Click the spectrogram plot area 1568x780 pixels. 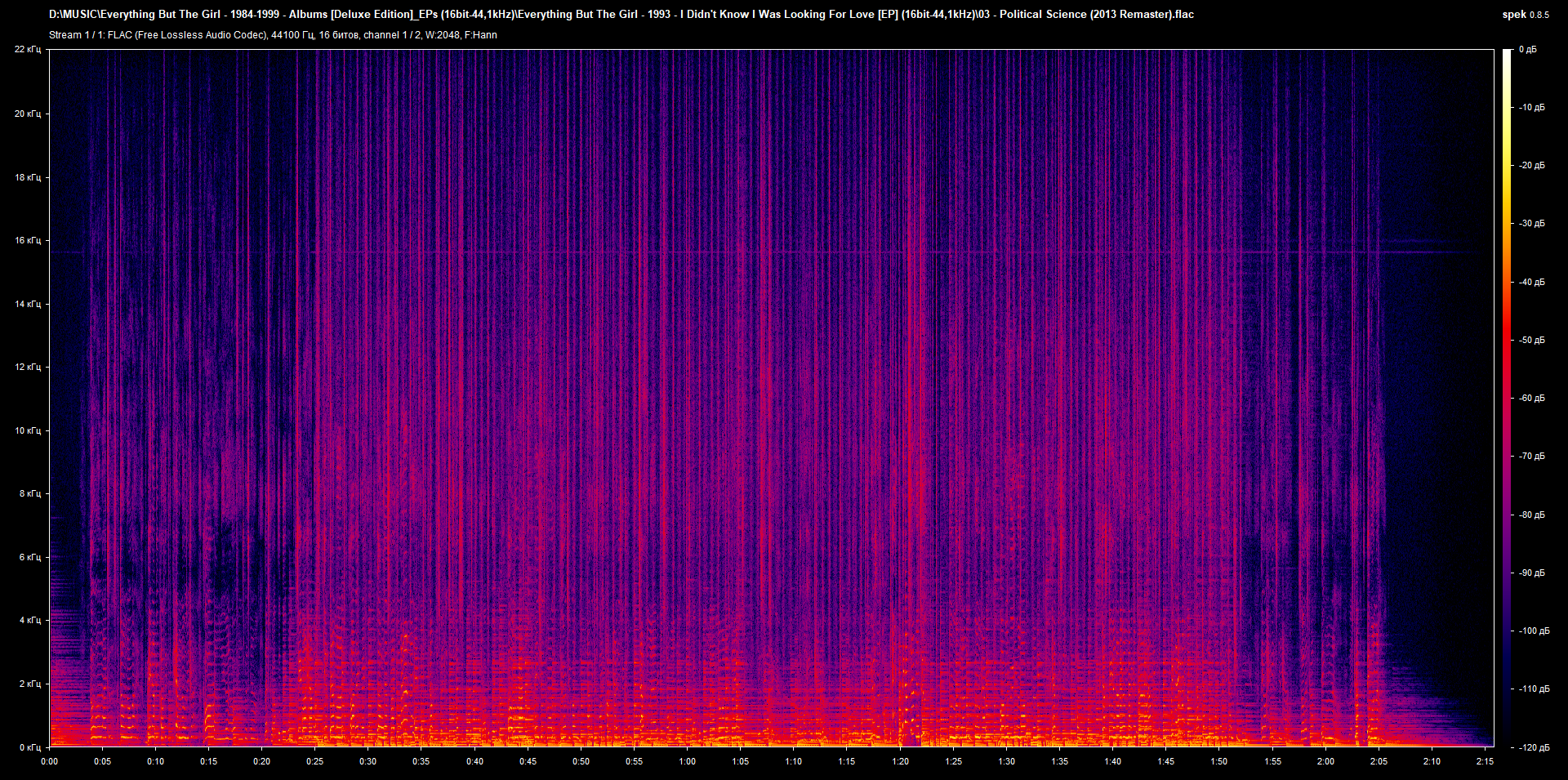(772, 399)
